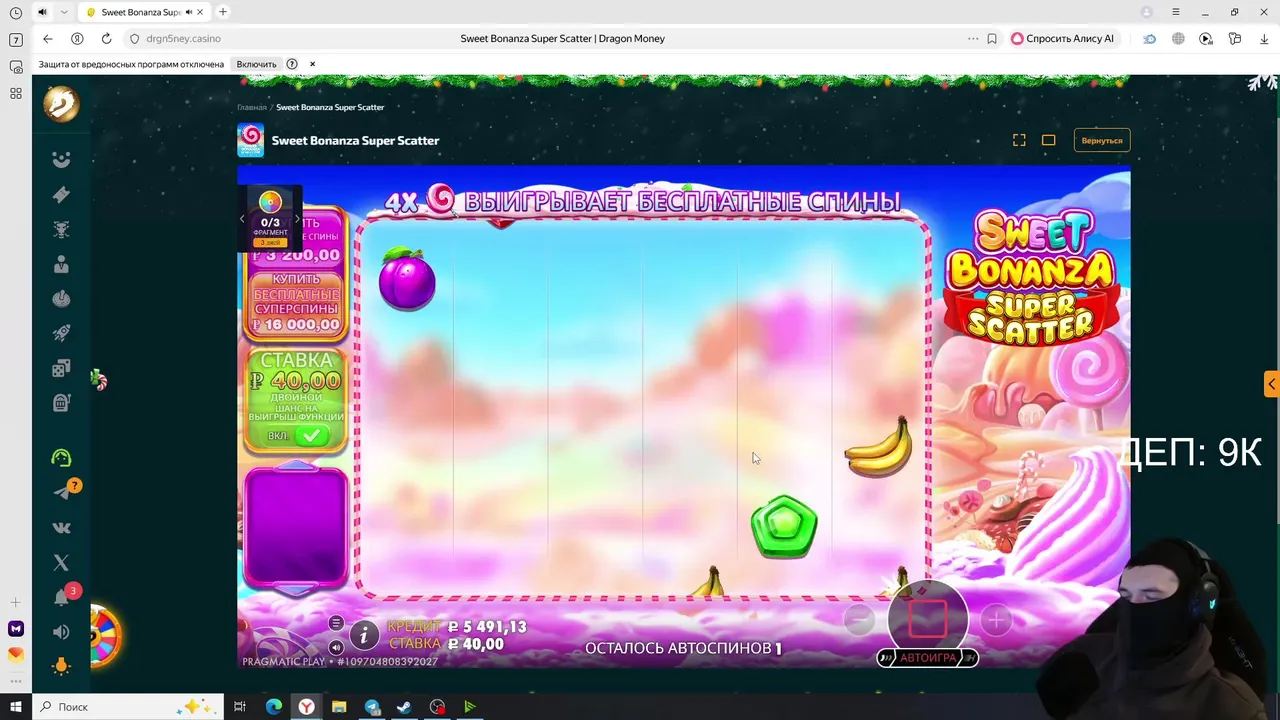The height and width of the screenshot is (720, 1280).
Task: Click the Sweet Bonanza game logo thumbnail
Action: 250,140
